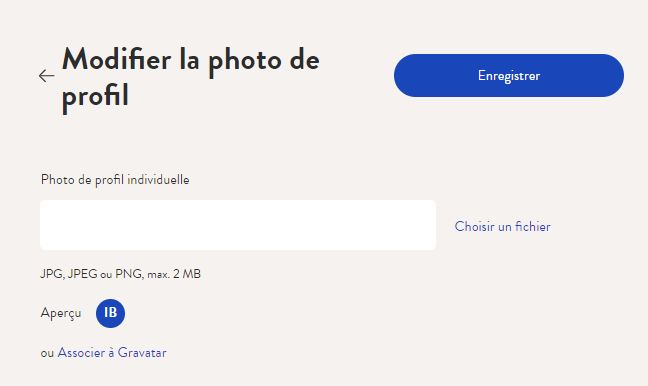Click the word 'ou' before the Gravatar link
The image size is (648, 386).
click(47, 353)
